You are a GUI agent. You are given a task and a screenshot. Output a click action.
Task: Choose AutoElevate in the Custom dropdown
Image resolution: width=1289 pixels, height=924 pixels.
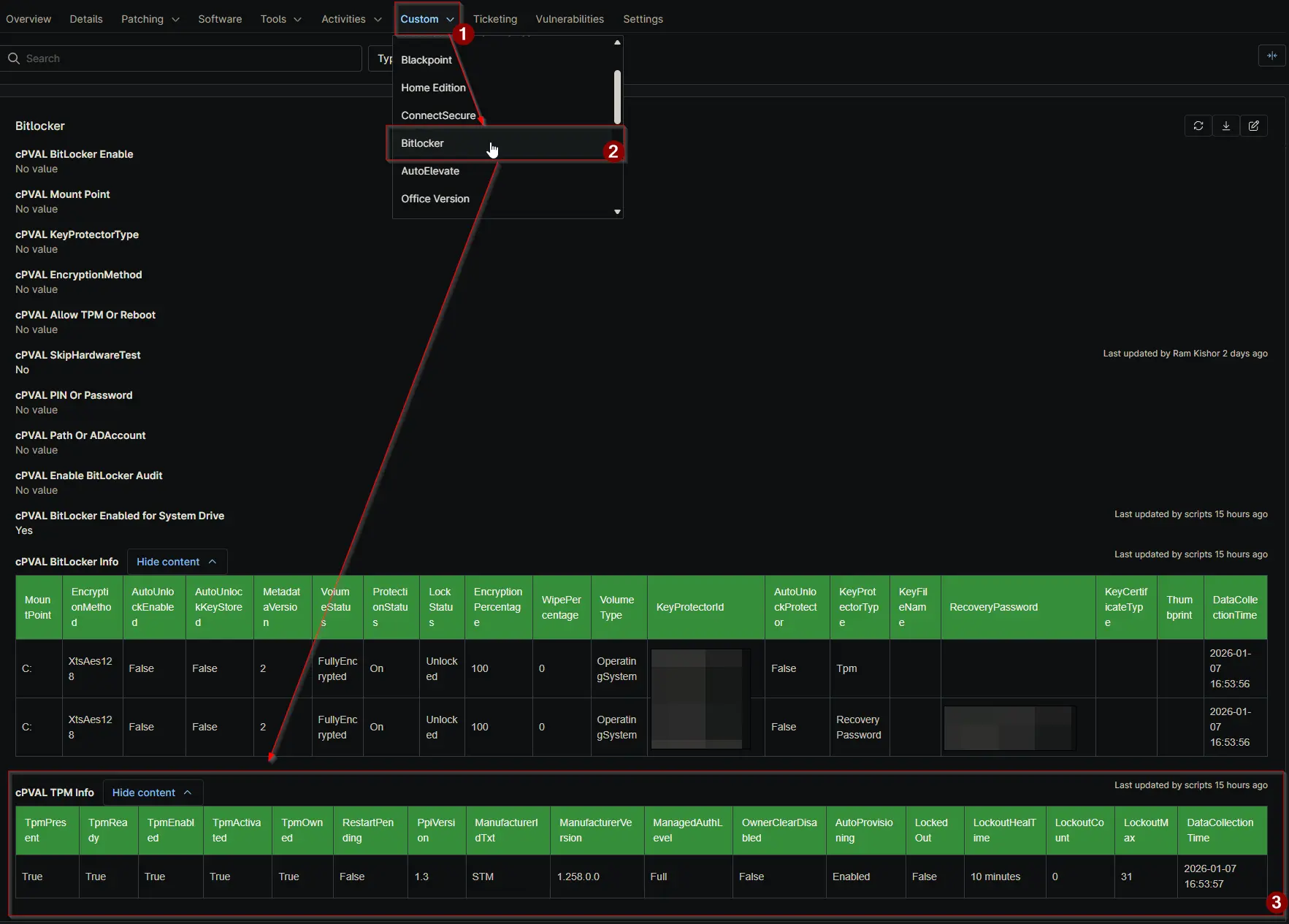tap(430, 171)
